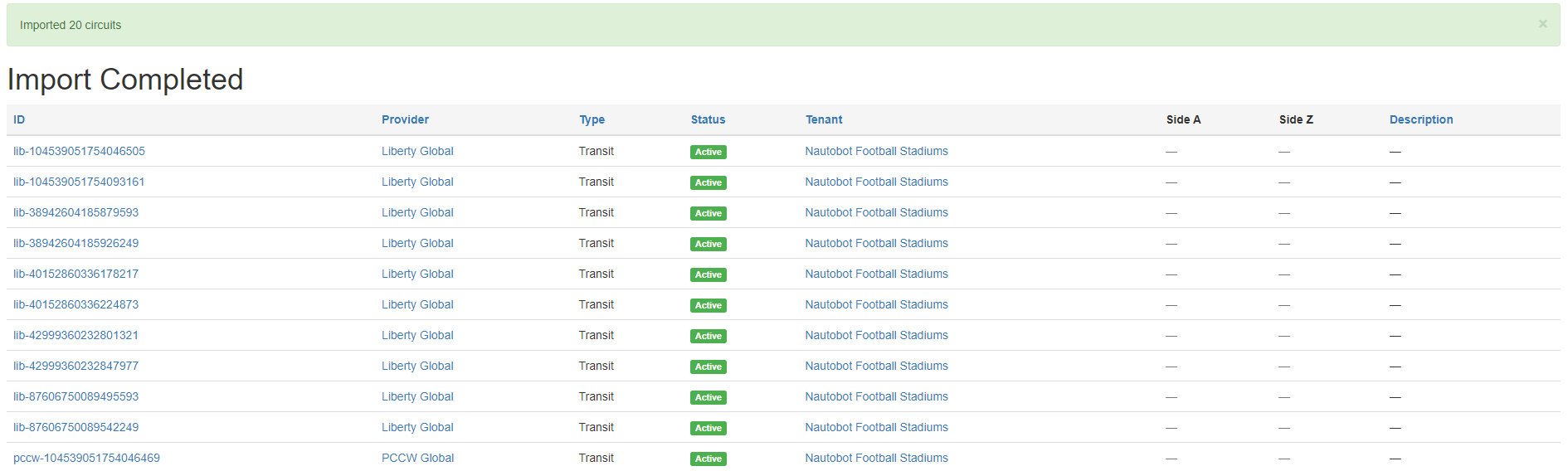Open Nautobot Football Stadiums tenant in first row
1568x471 pixels.
pos(876,151)
